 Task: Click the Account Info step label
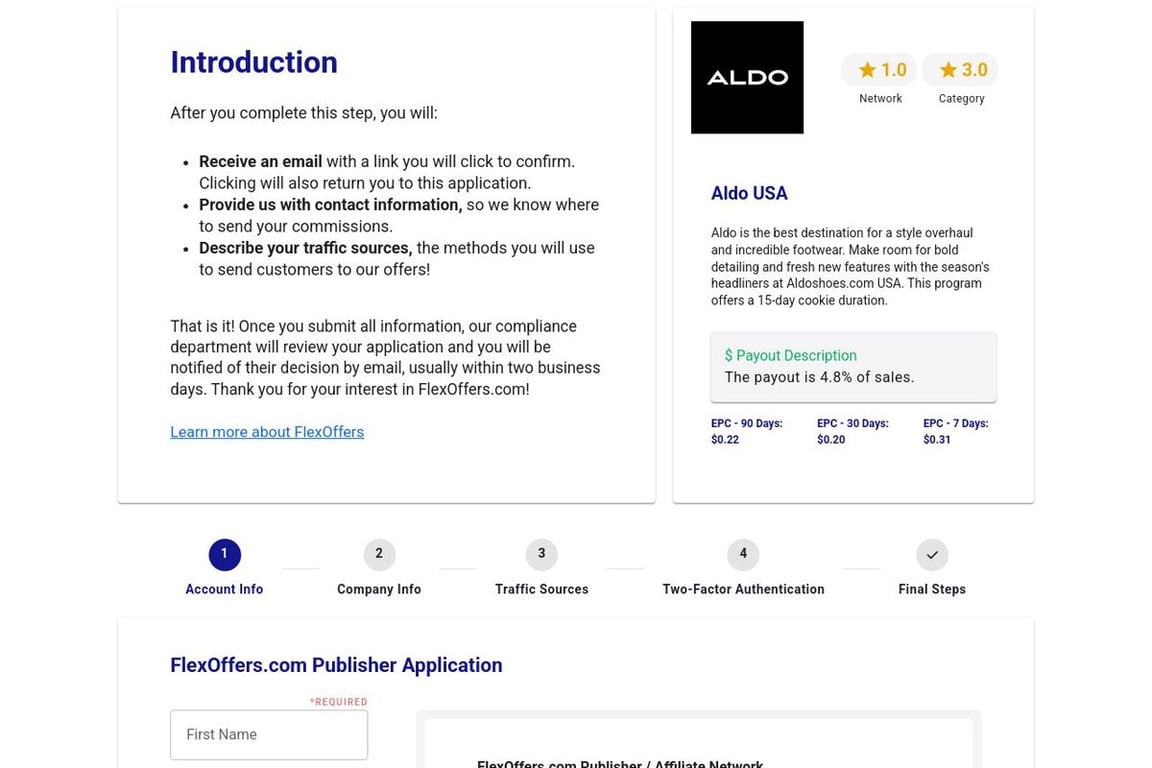pyautogui.click(x=224, y=589)
